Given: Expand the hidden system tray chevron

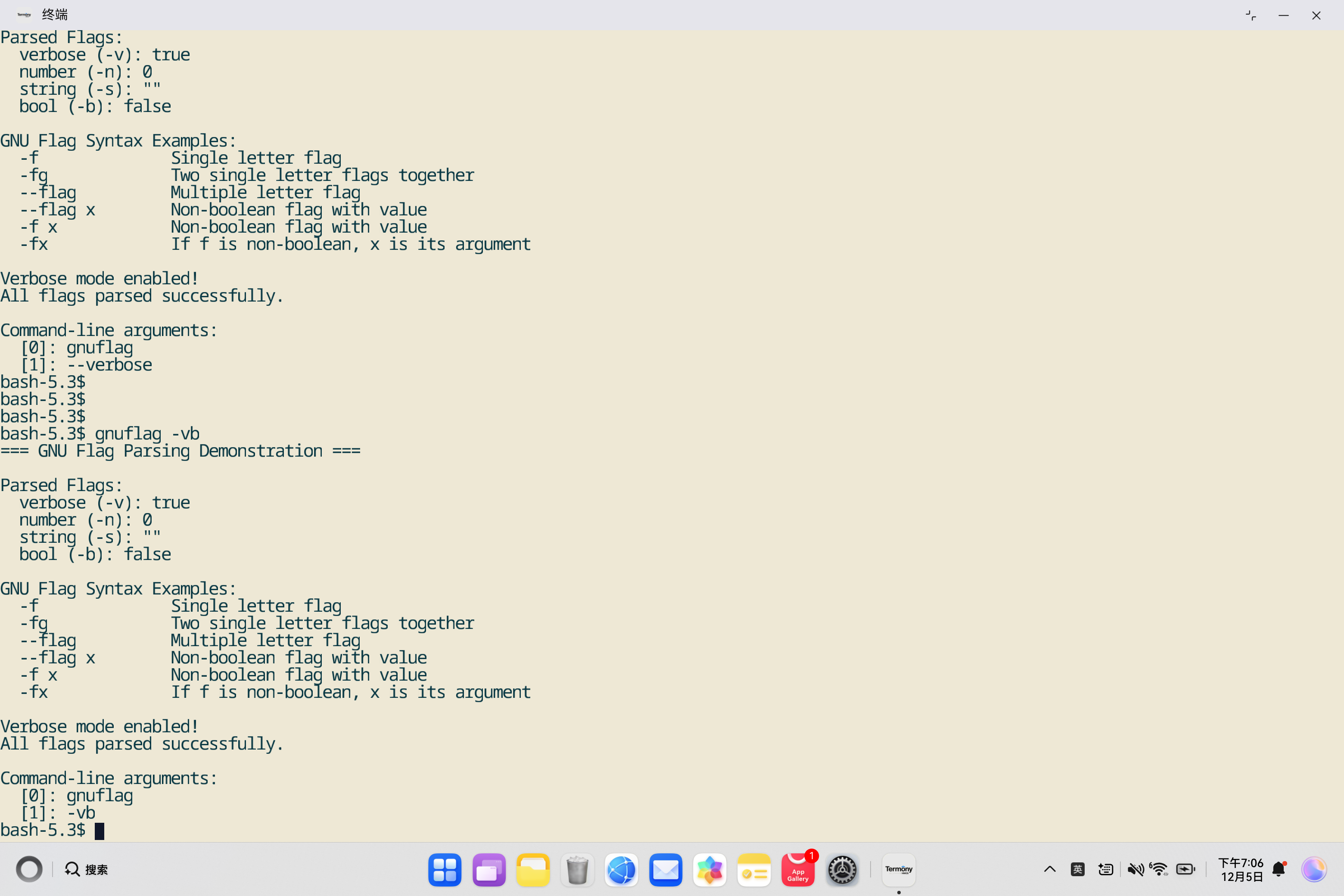Looking at the screenshot, I should [1050, 870].
